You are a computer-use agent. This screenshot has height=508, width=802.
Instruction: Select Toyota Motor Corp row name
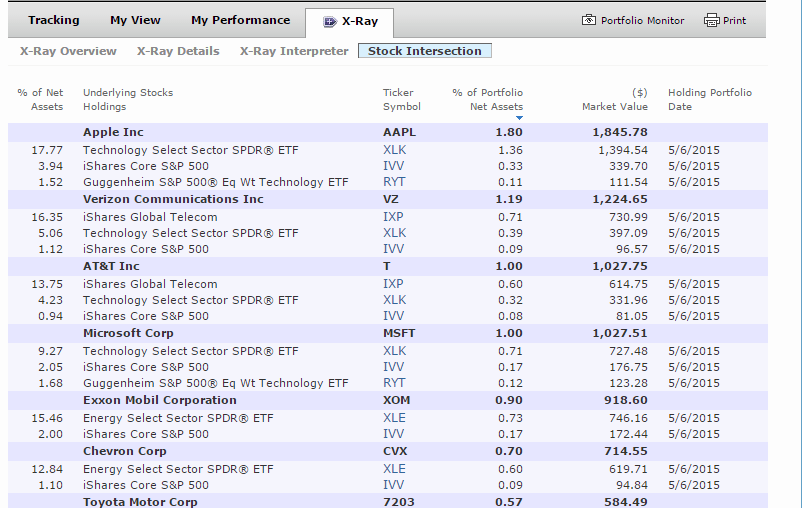(x=140, y=502)
